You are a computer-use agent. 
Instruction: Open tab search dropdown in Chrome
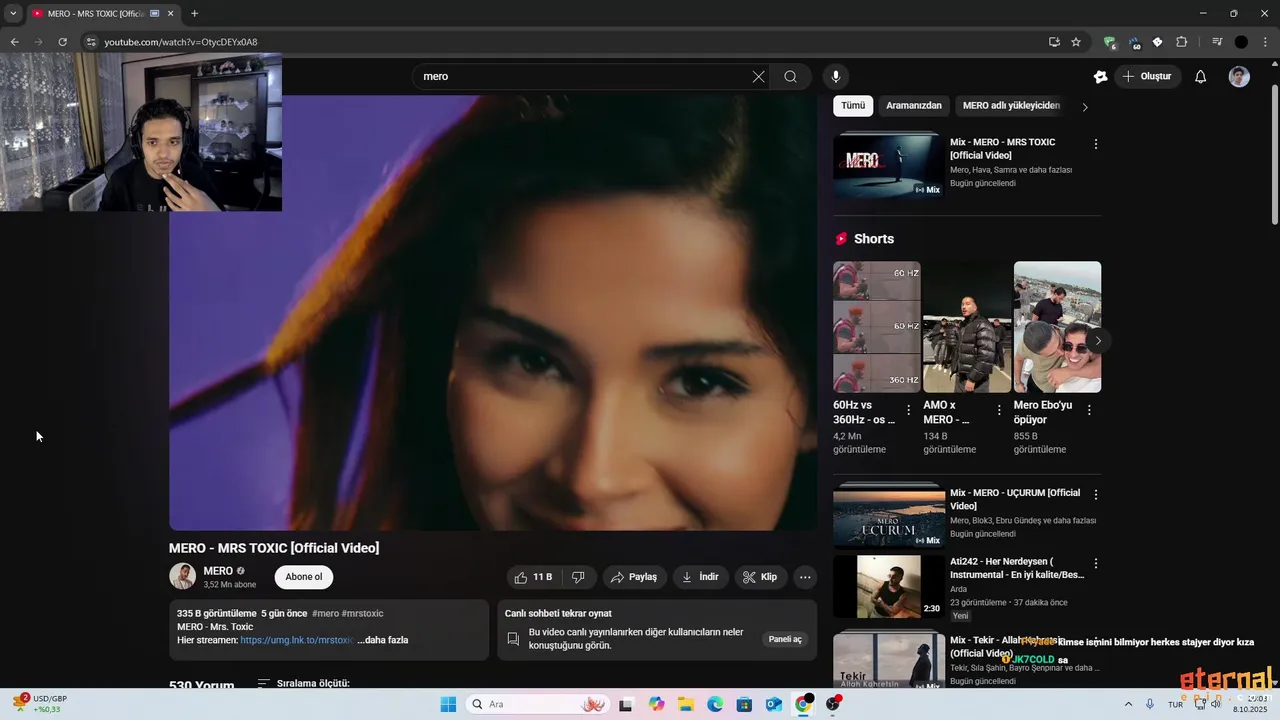[x=13, y=13]
